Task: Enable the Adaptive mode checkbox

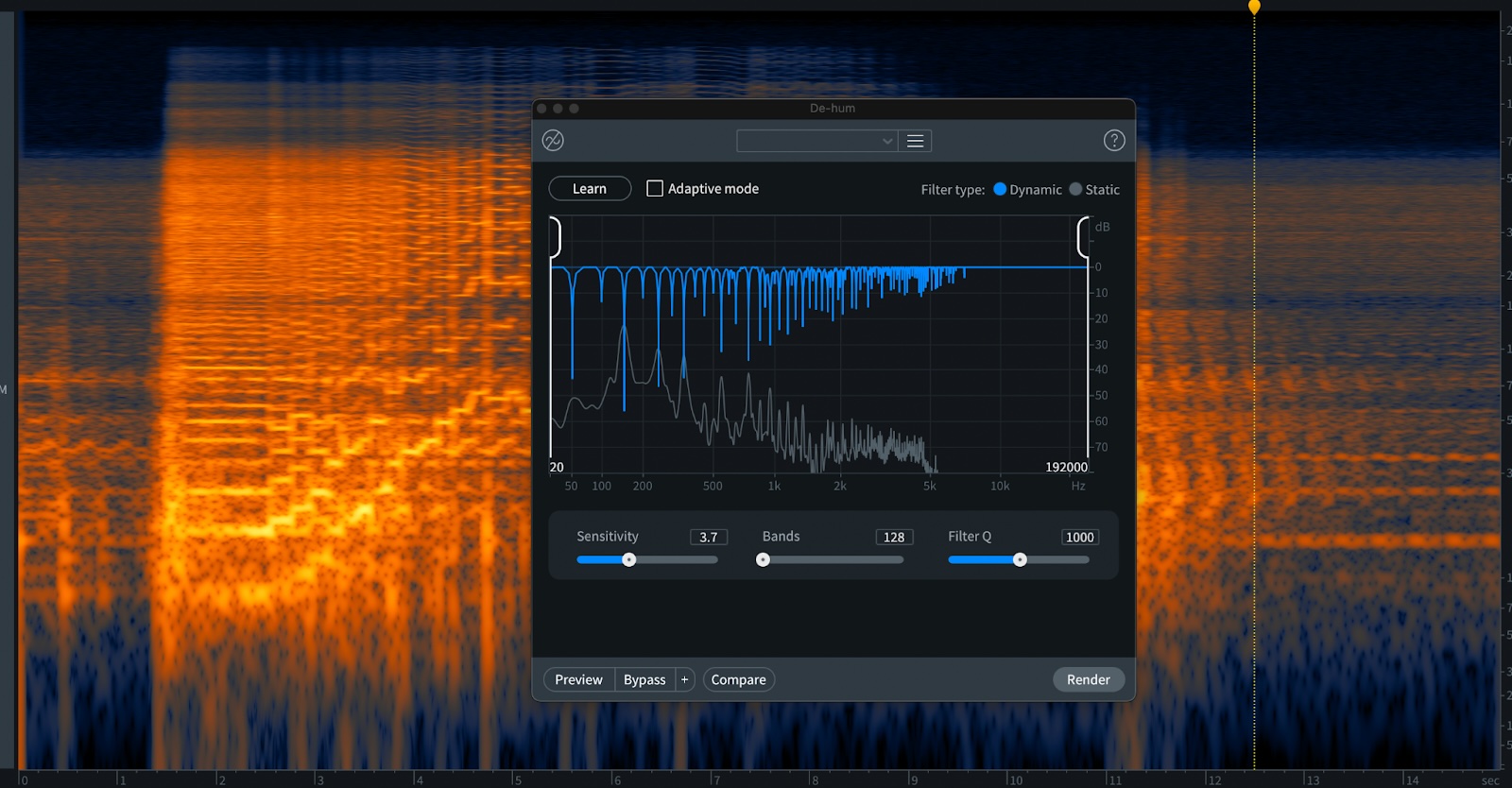Action: (x=654, y=188)
